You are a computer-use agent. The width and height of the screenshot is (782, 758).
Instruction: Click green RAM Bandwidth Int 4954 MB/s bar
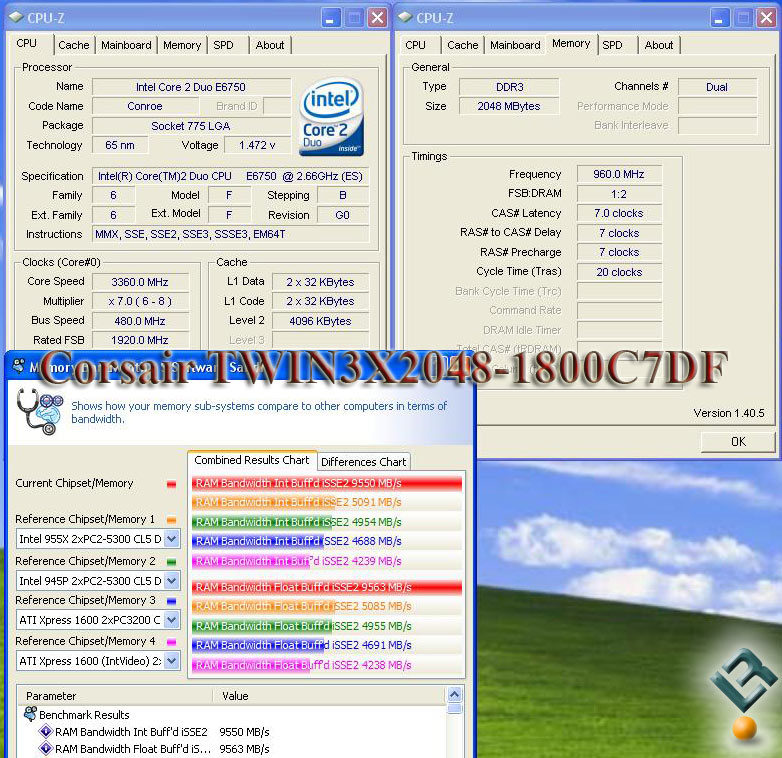coord(327,522)
